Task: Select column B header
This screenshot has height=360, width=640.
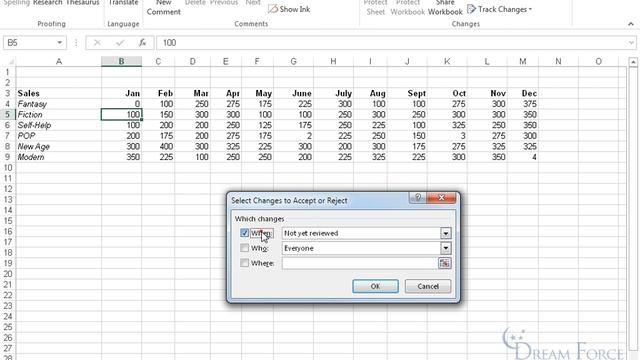Action: 122,62
